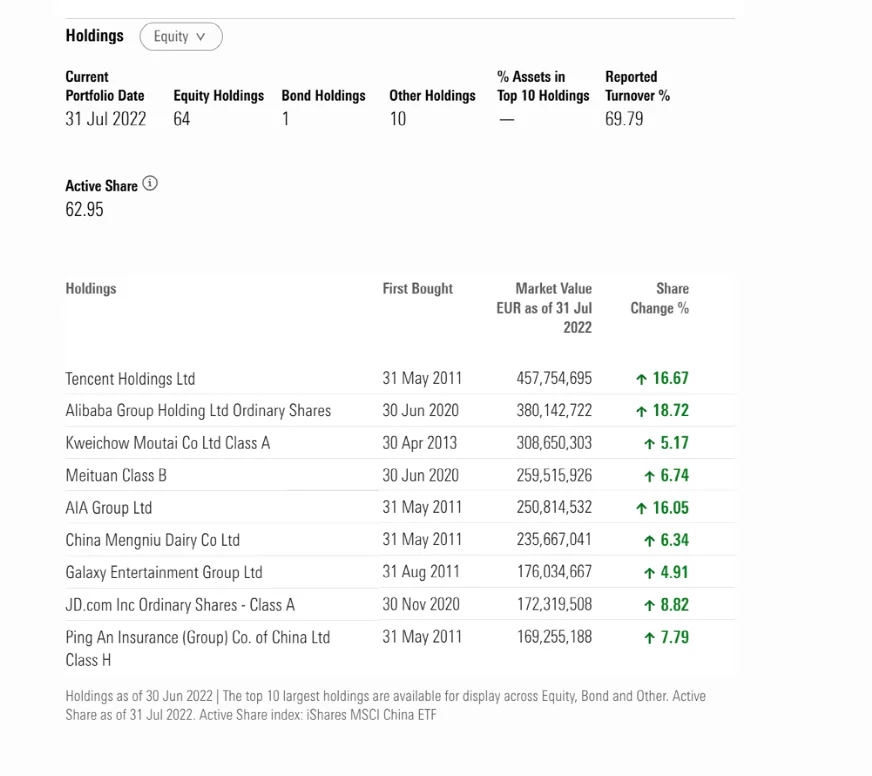Viewport: 872px width, 776px height.
Task: Select Galaxy Entertainment Group Ltd
Action: pyautogui.click(x=164, y=572)
